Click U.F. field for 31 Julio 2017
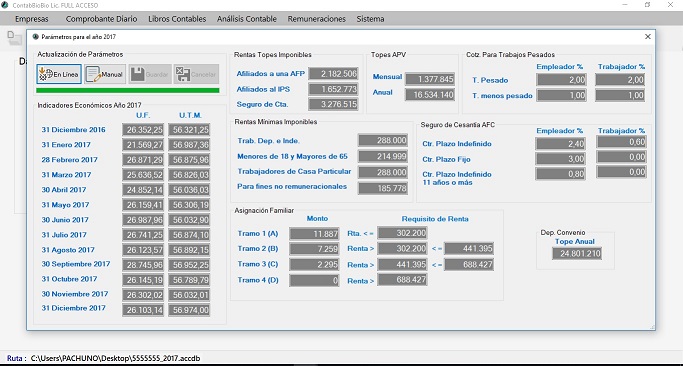Viewport: 683px width, 366px height. 143,235
